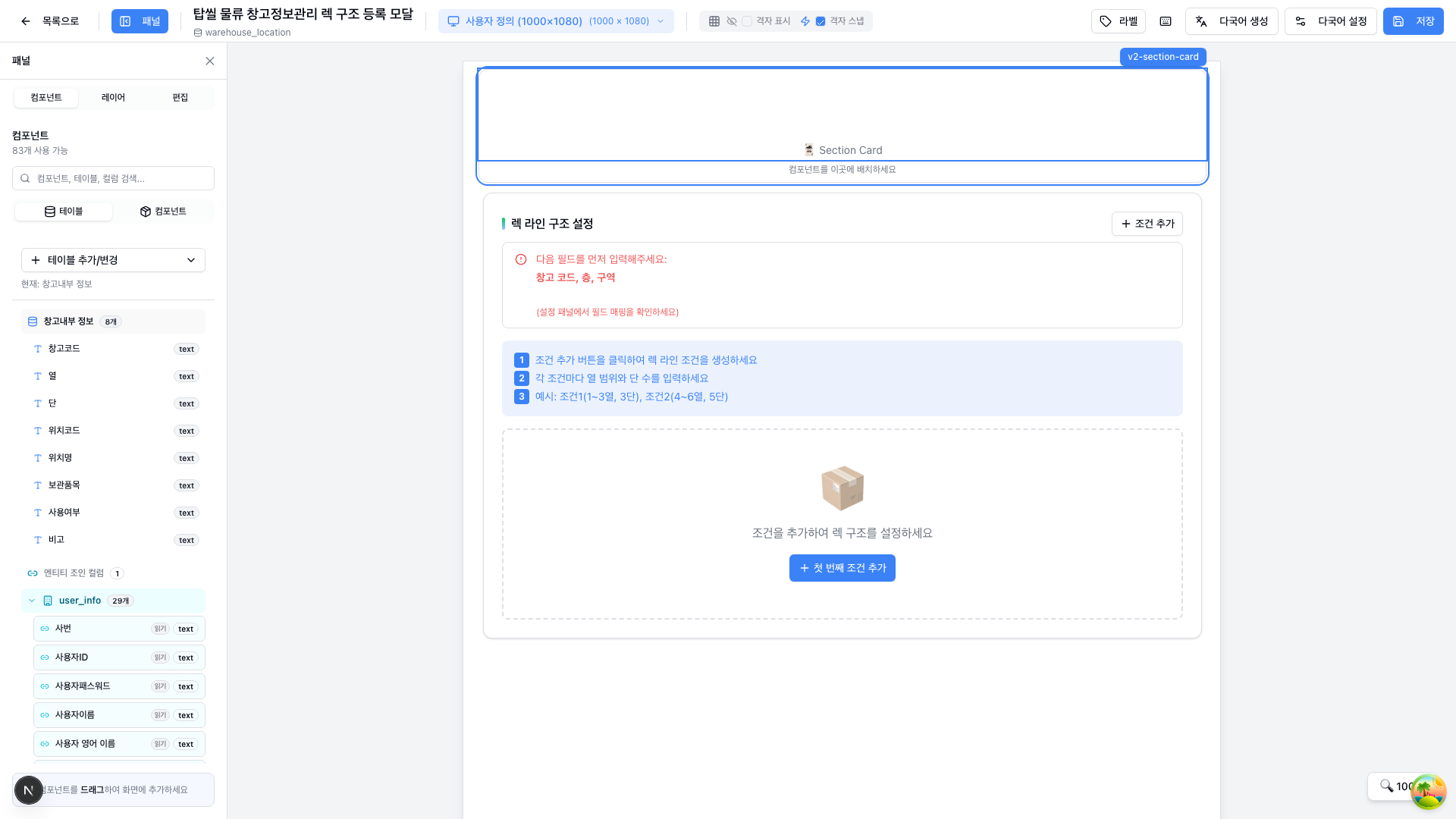This screenshot has width=1456, height=819.
Task: Collapse the user_info entity tree
Action: (x=32, y=601)
